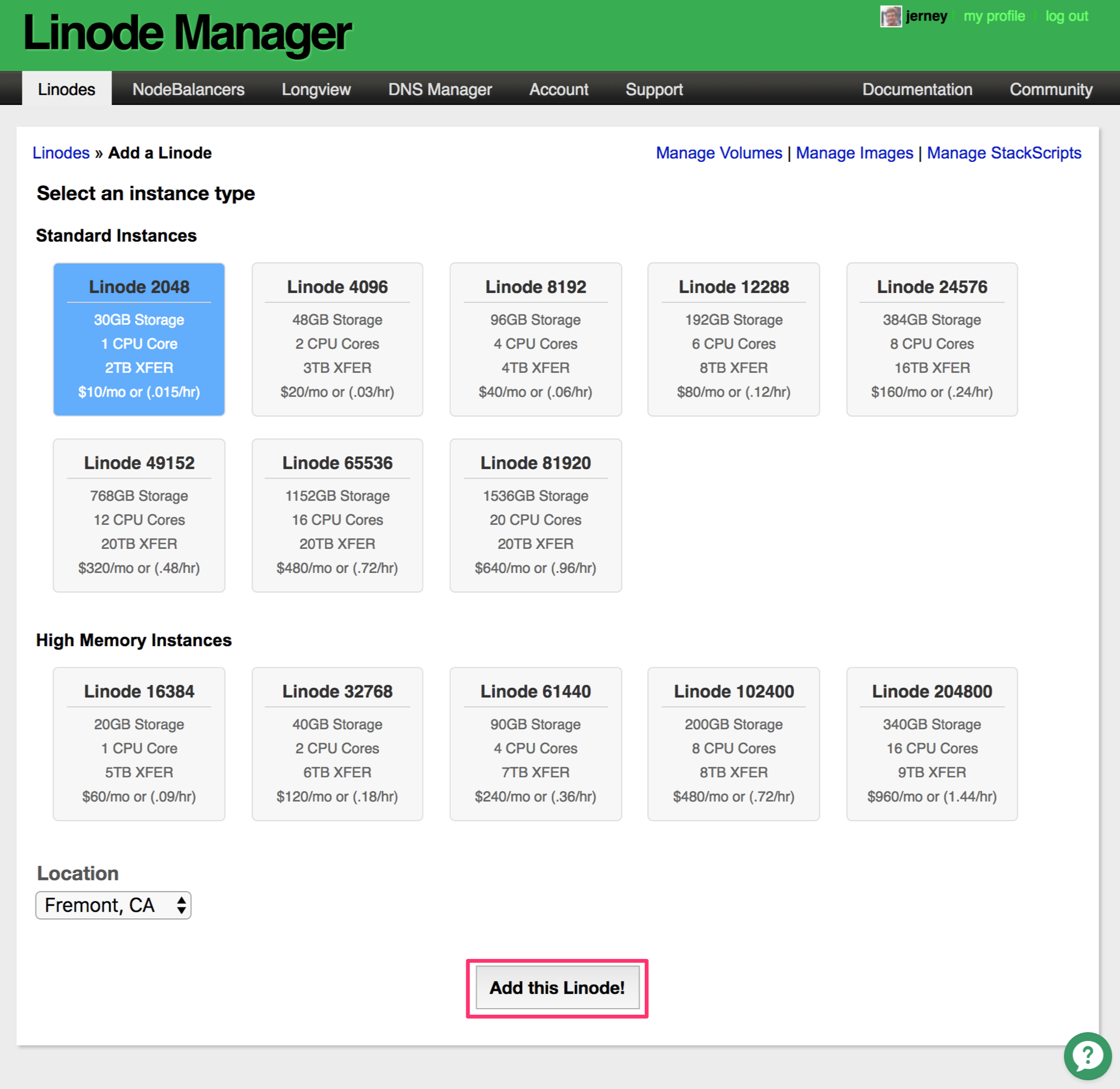Choose high memory Linode 16384
Viewport: 1120px width, 1089px height.
point(139,744)
